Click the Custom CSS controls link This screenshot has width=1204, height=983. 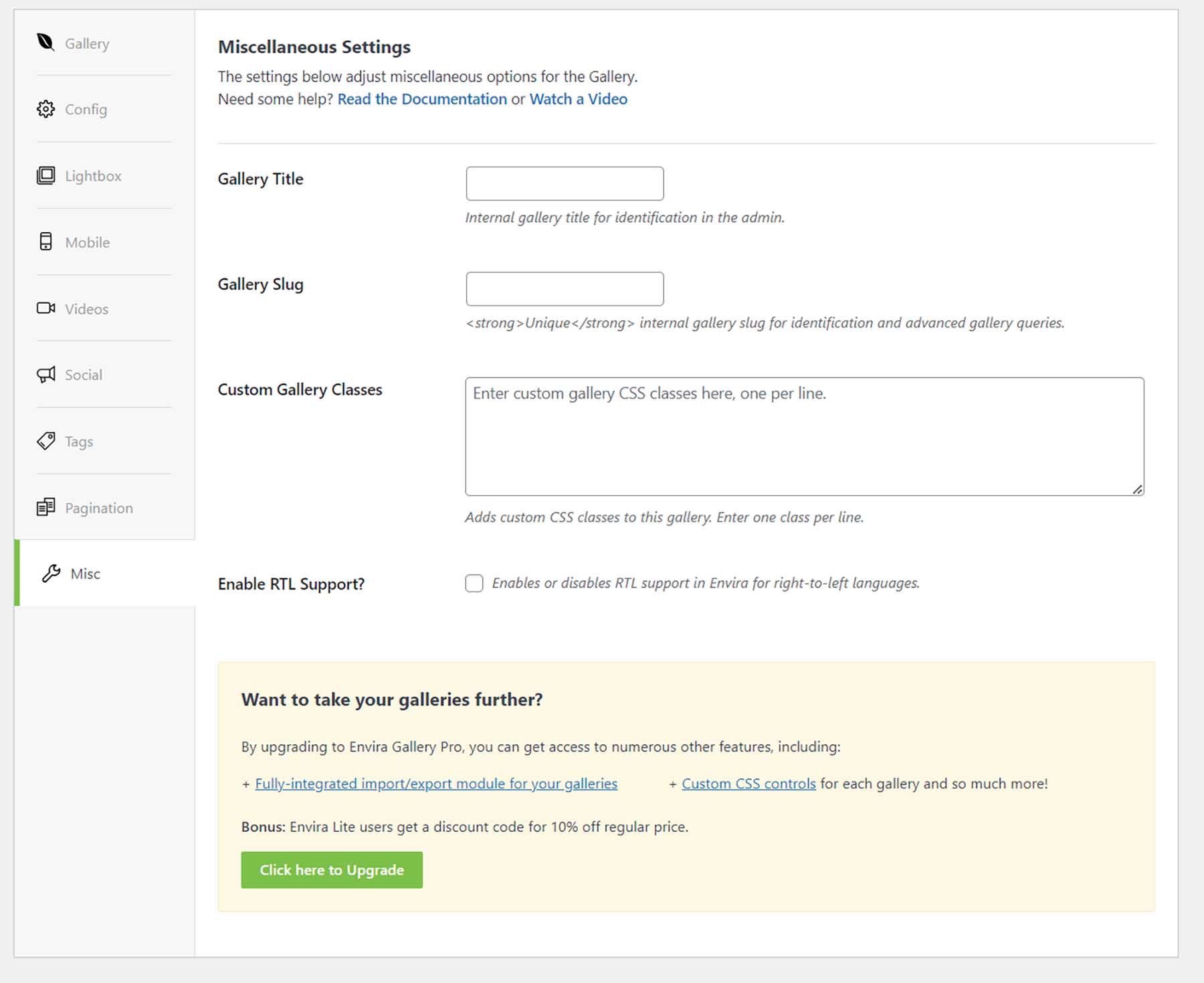coord(748,784)
